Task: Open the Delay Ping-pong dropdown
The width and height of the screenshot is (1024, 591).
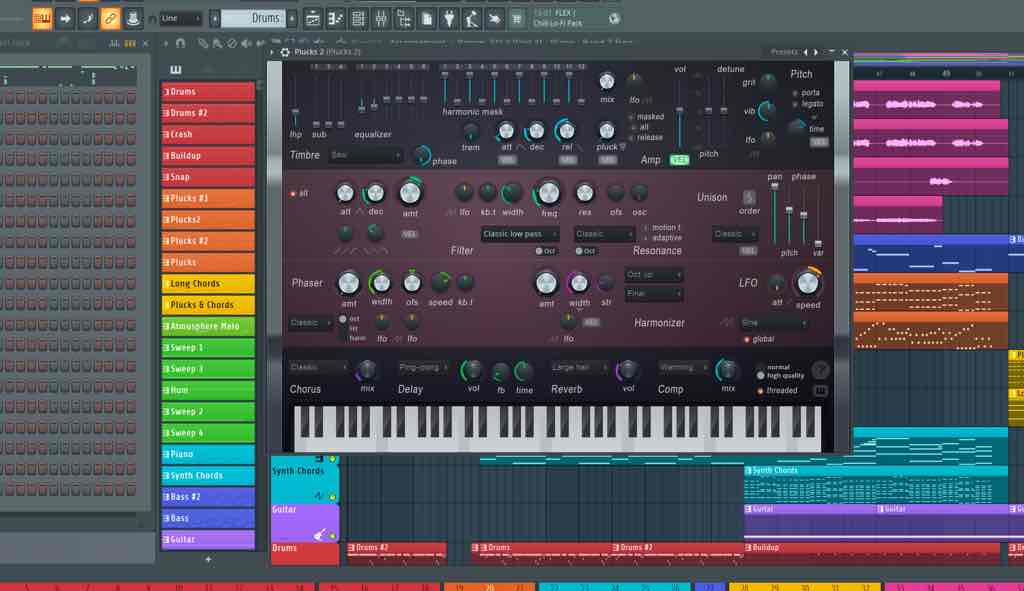Action: (423, 368)
